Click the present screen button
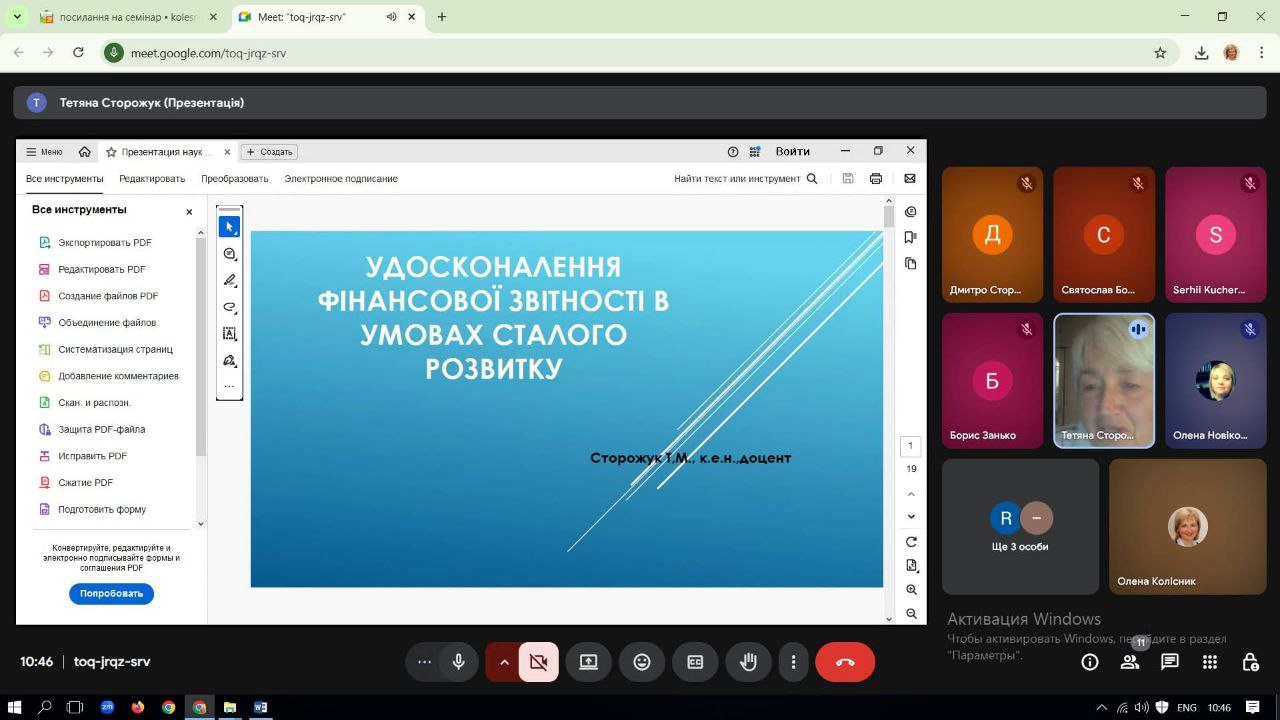 tap(588, 662)
